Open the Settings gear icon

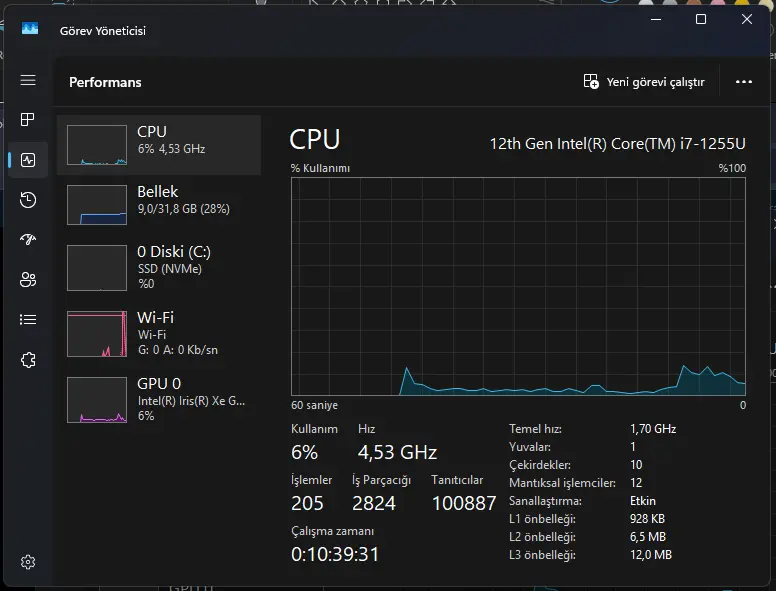tap(28, 562)
